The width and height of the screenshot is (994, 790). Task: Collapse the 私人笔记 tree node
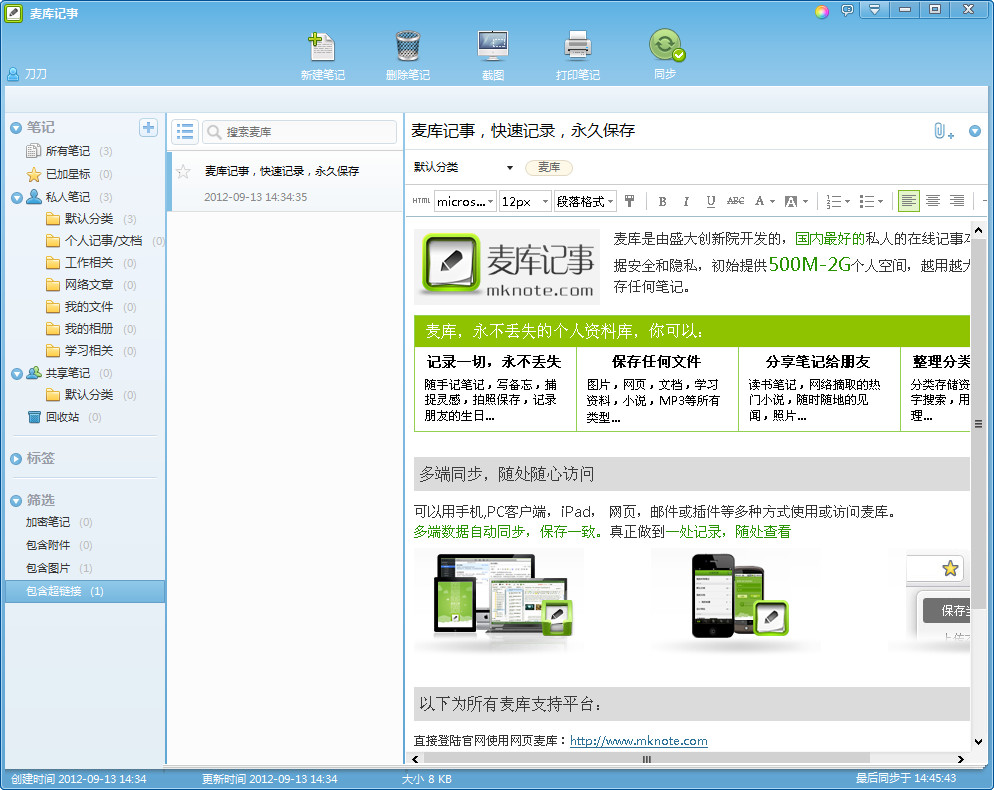(x=16, y=198)
